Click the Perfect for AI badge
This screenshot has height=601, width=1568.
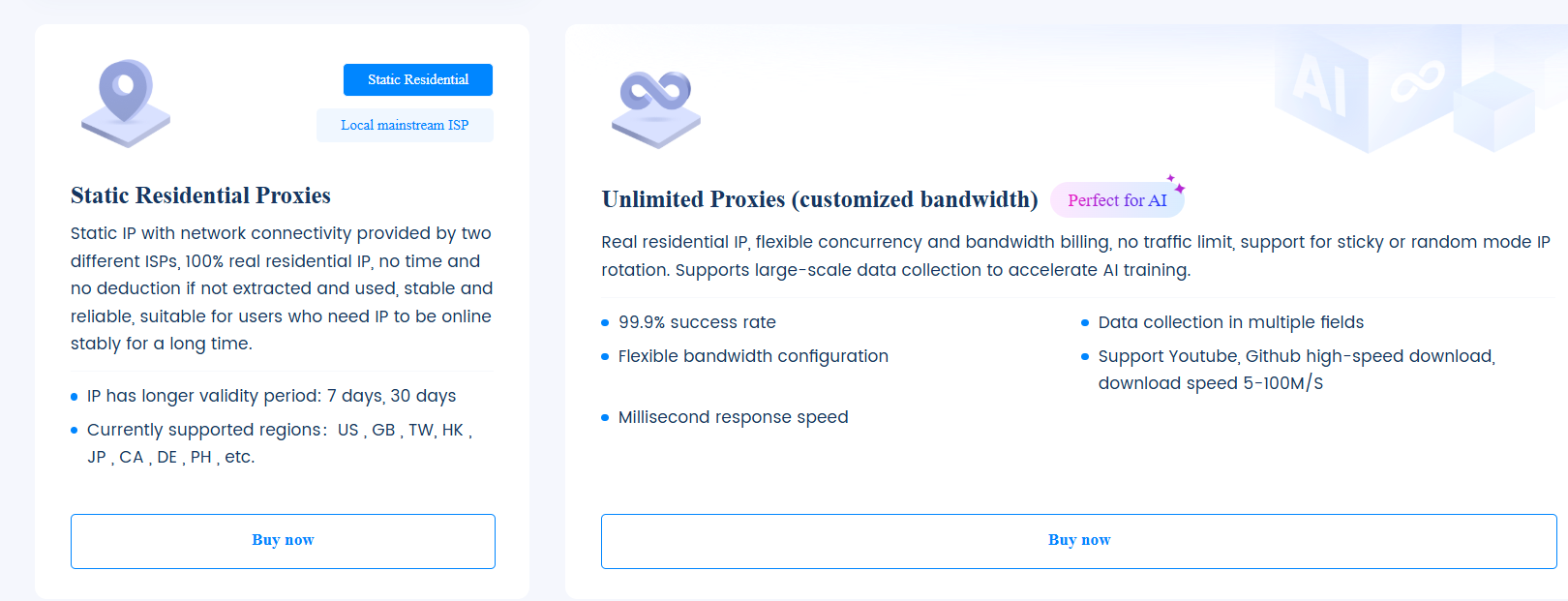pos(1117,200)
